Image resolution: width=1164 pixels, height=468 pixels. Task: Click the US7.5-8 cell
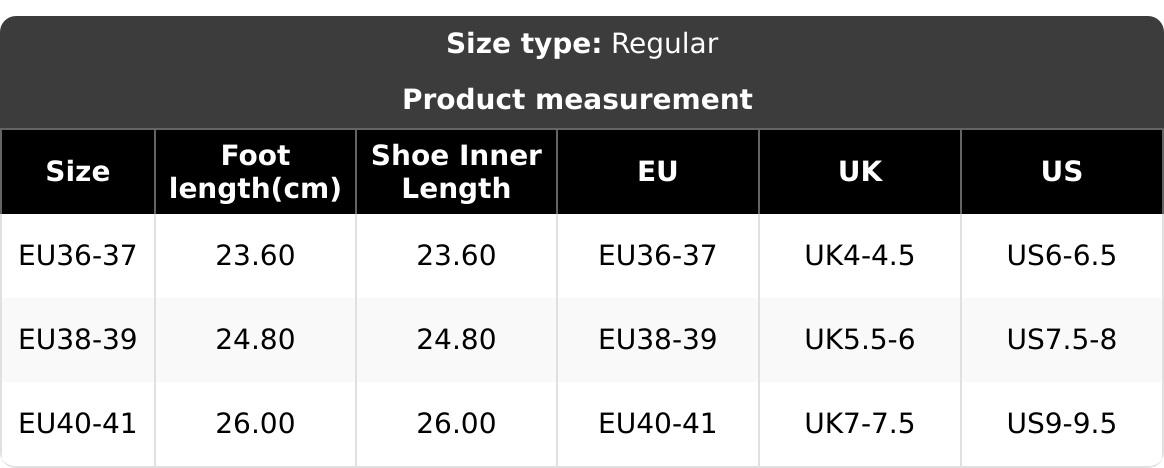1061,340
